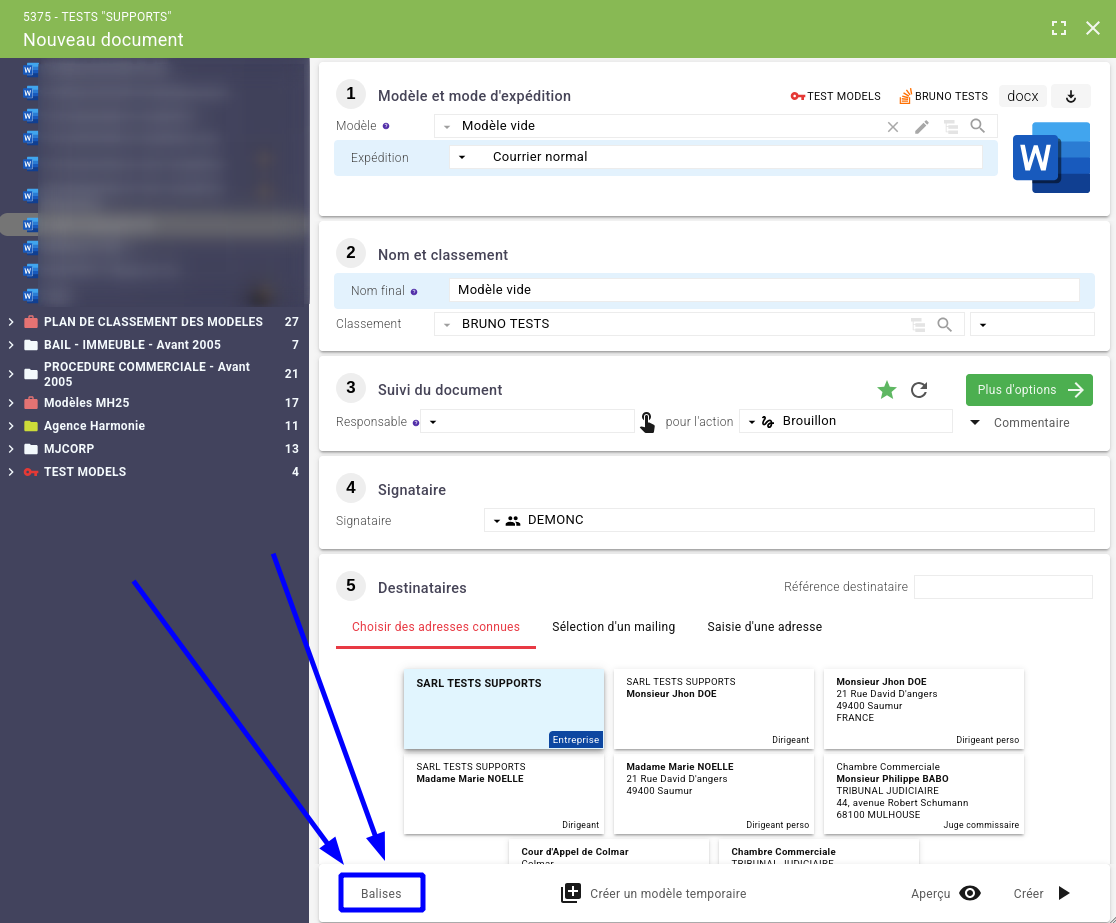Image resolution: width=1116 pixels, height=923 pixels.
Task: Select Madame Marie NOELLE Dirigeant perso card
Action: tap(714, 794)
